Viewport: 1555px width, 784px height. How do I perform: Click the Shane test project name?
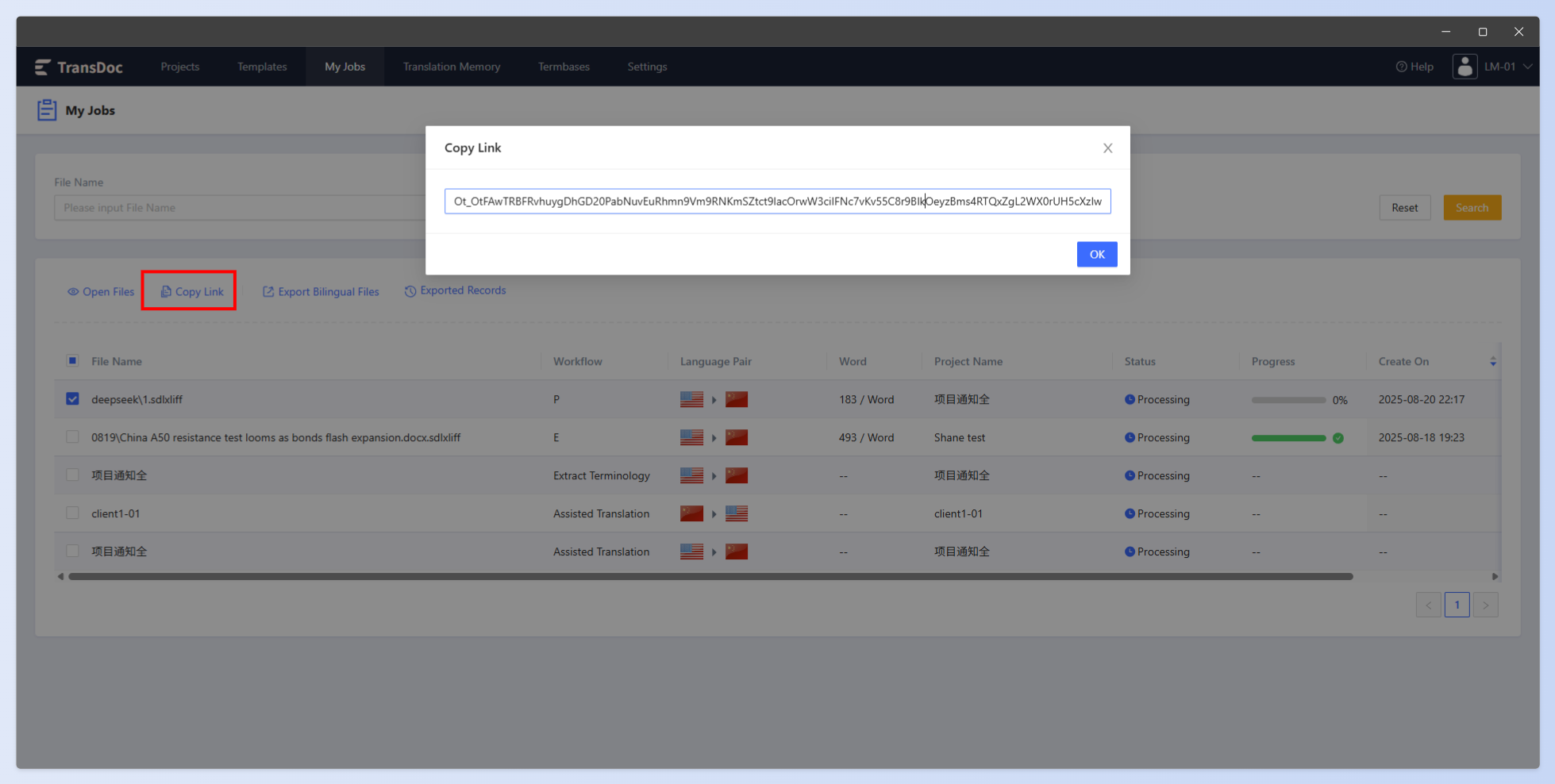pyautogui.click(x=960, y=437)
